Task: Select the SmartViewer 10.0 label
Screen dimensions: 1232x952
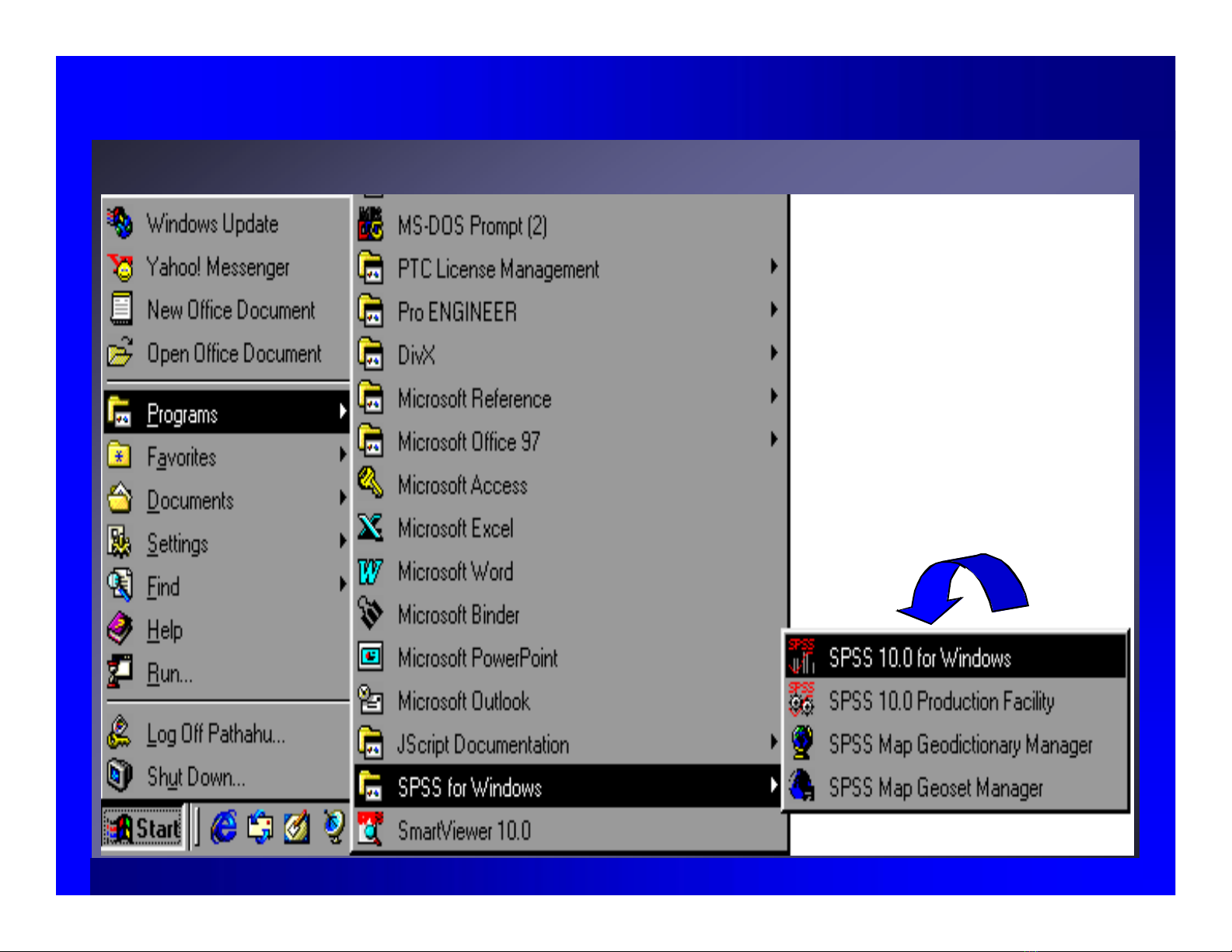Action: (464, 831)
